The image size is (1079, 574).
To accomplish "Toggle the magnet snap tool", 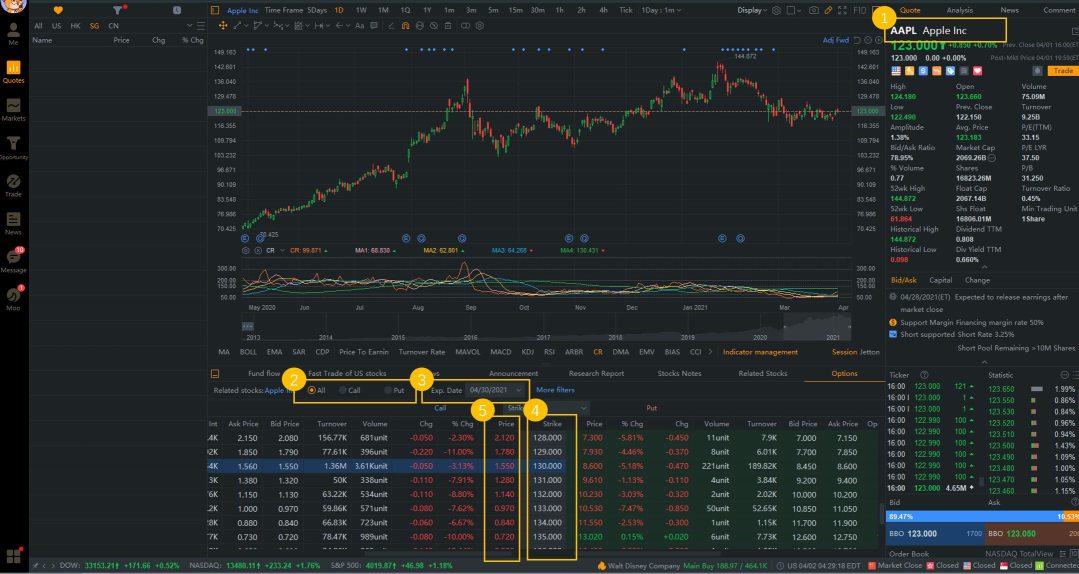I will click(405, 25).
